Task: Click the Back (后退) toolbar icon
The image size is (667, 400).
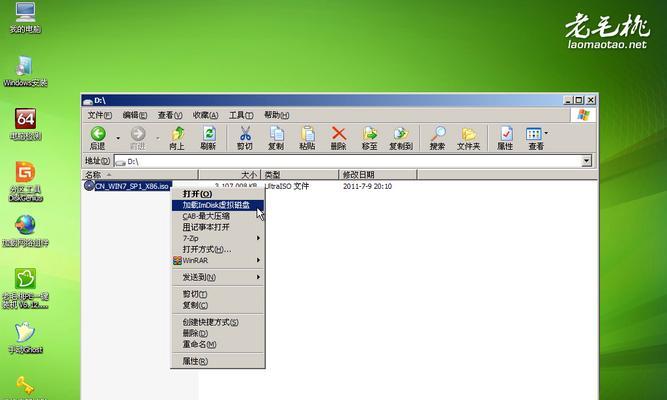Action: [x=98, y=134]
